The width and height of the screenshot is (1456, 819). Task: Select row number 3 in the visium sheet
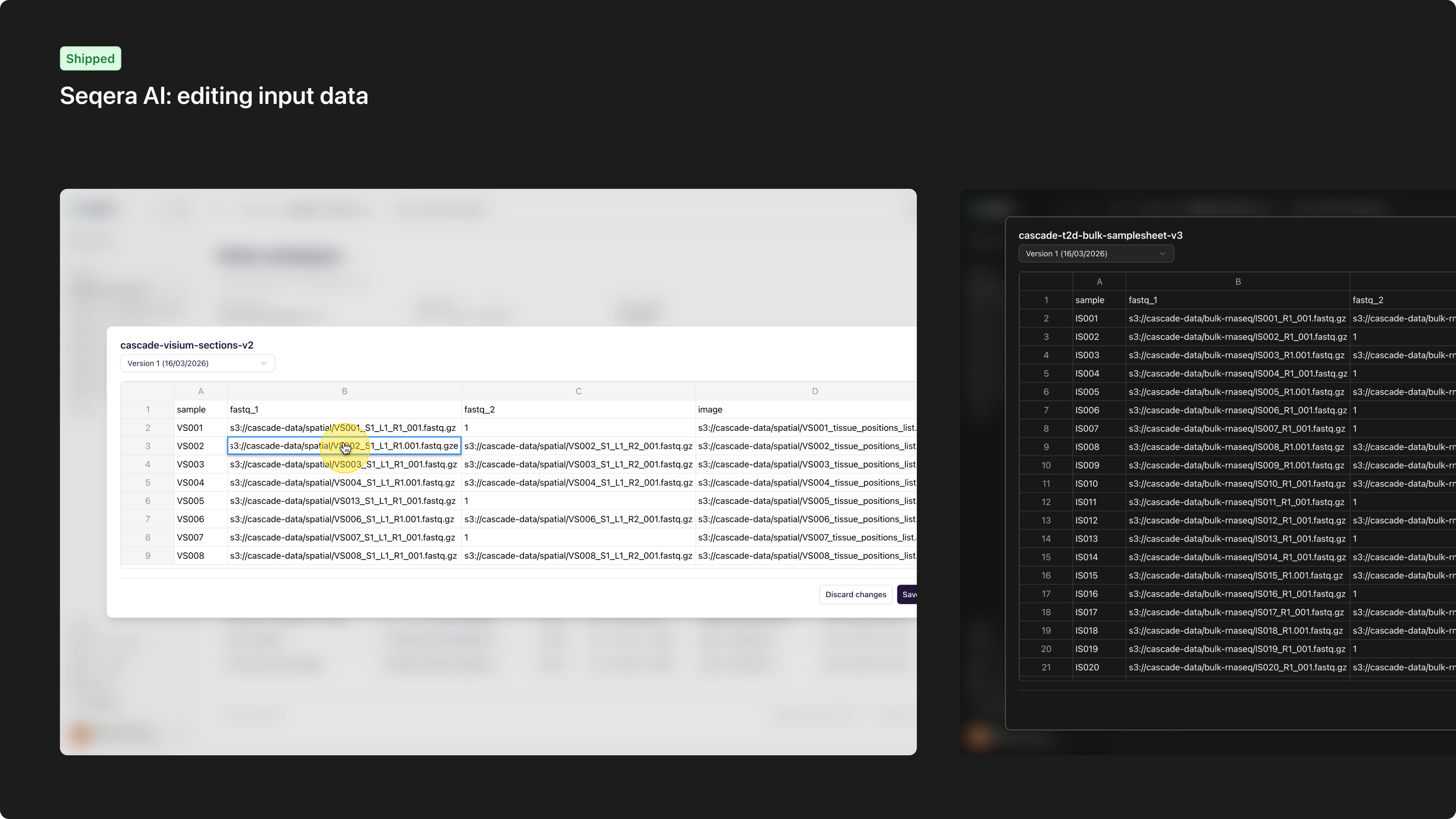point(147,446)
